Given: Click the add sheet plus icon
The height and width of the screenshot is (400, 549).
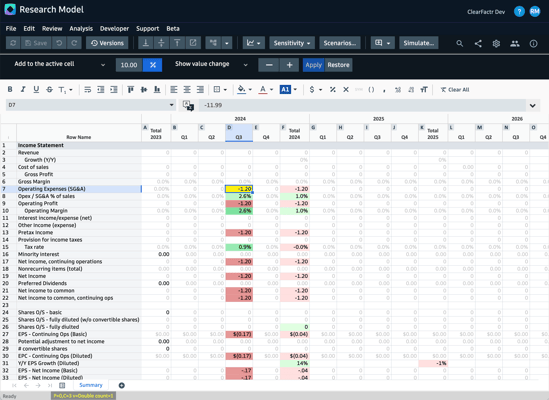Looking at the screenshot, I should point(121,386).
